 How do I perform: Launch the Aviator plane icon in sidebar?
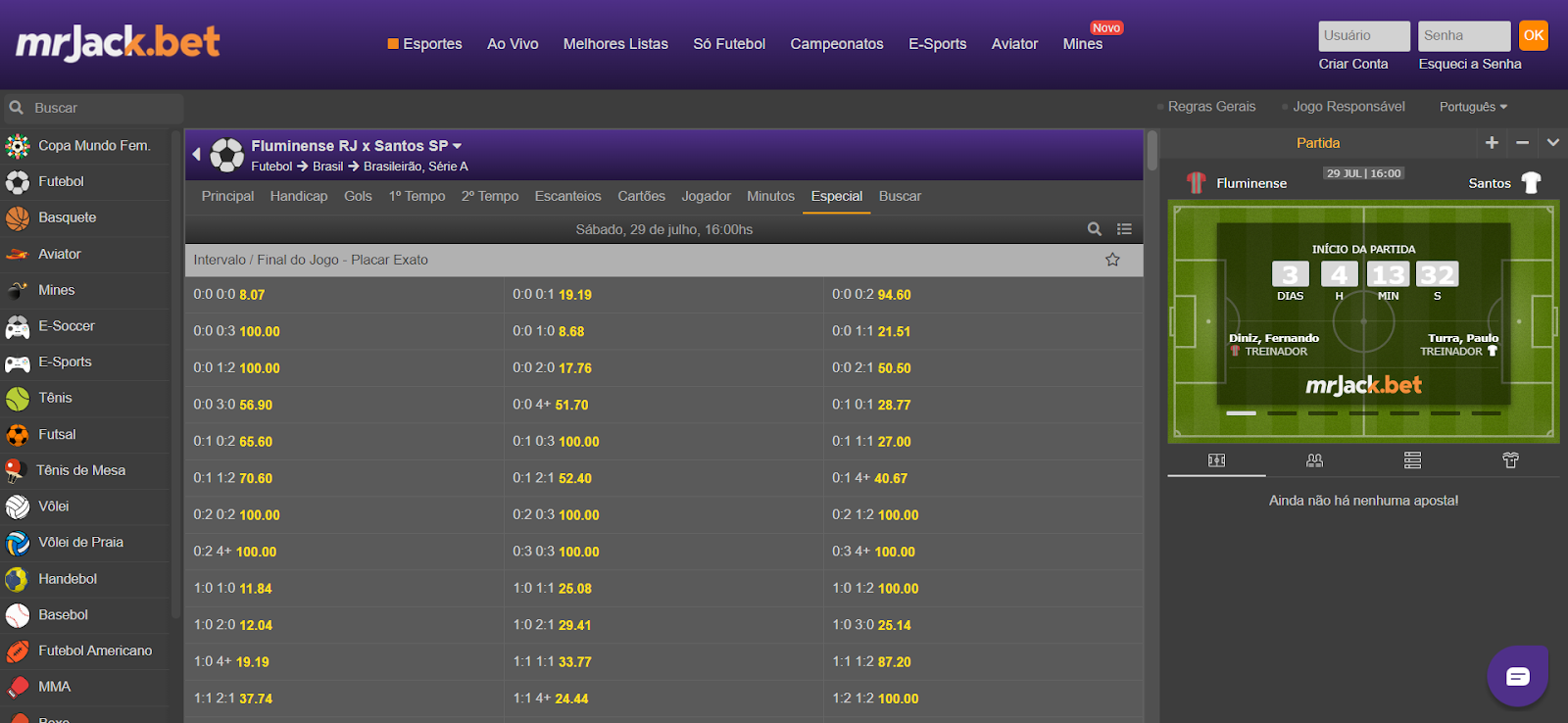coord(18,255)
